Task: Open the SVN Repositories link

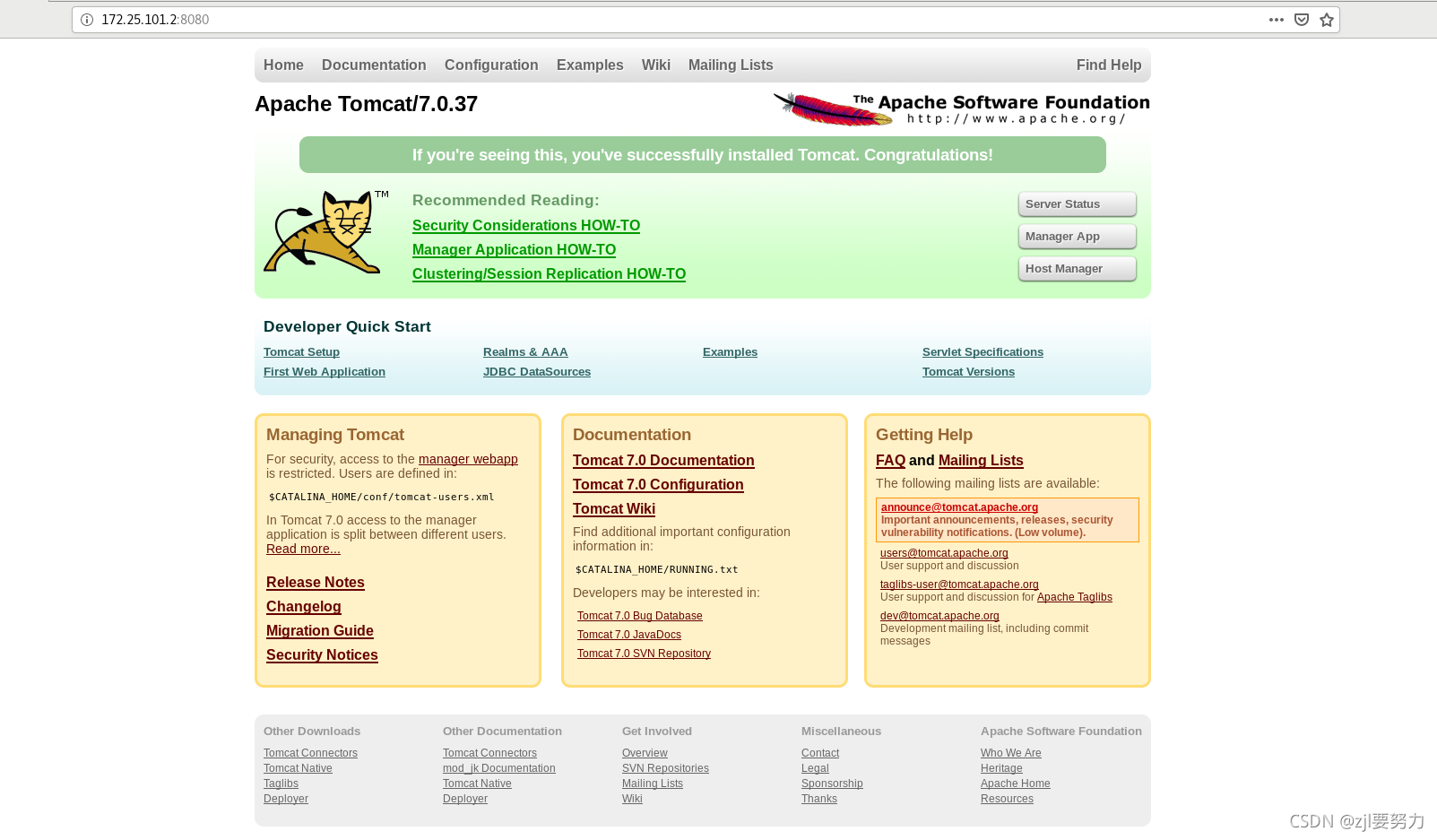Action: 665,768
